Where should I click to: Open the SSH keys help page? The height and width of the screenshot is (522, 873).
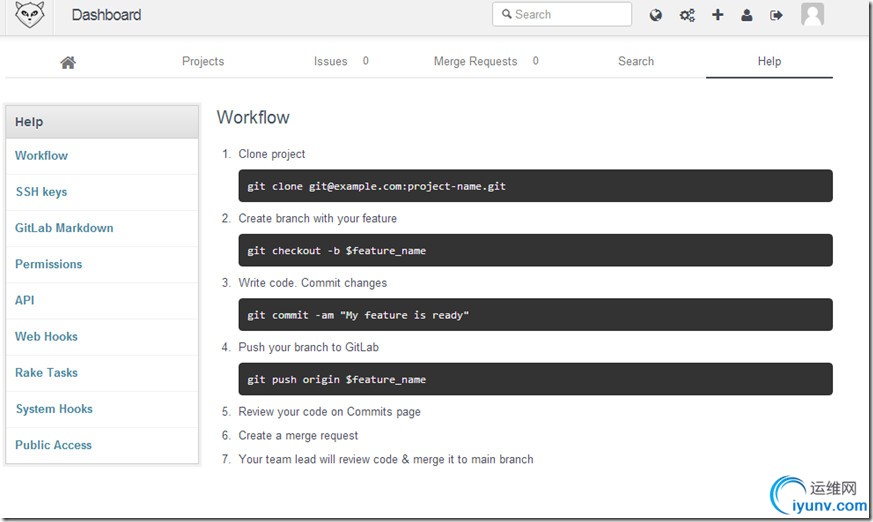(x=41, y=192)
